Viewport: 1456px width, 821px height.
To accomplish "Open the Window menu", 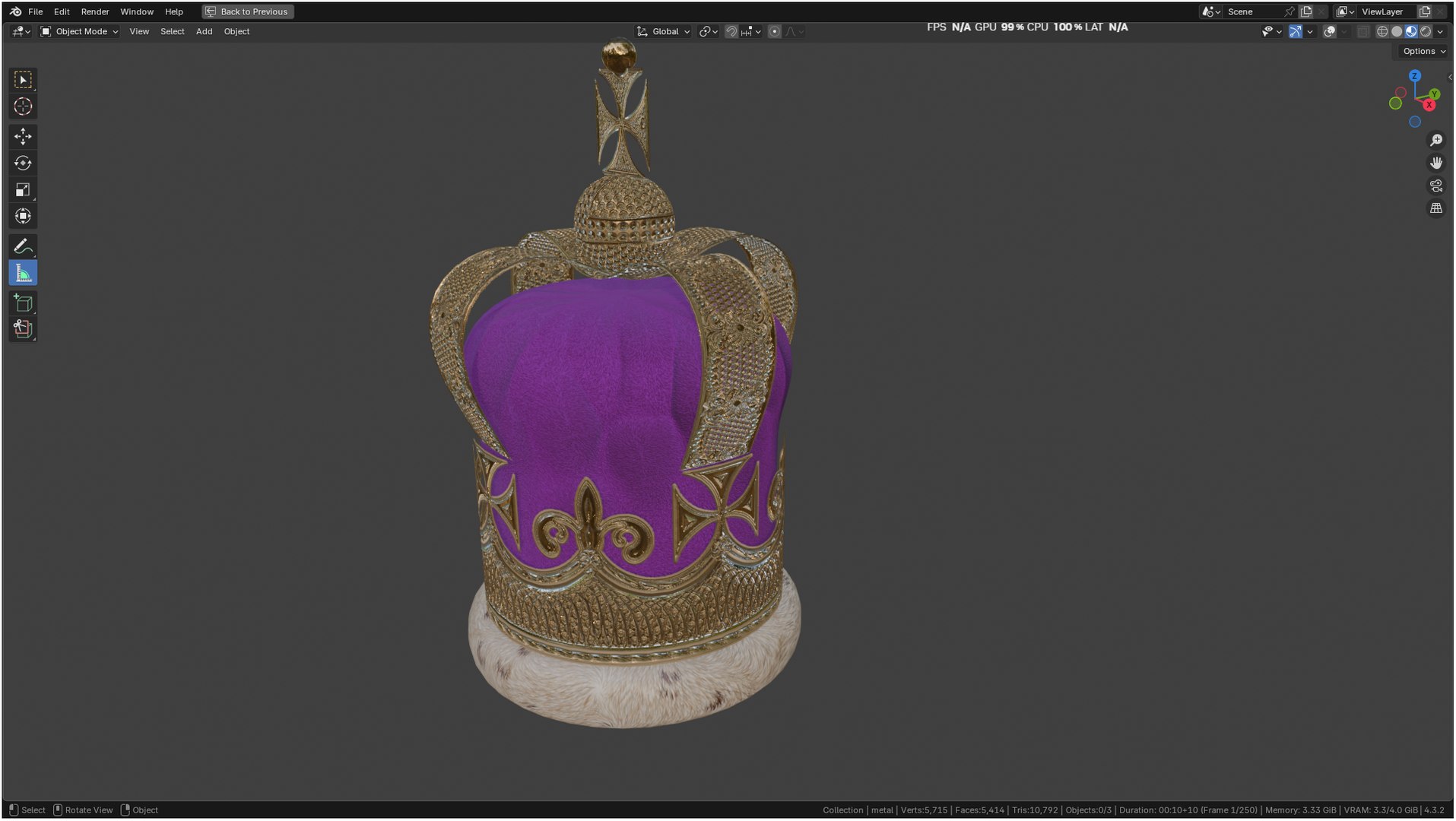I will coord(137,11).
